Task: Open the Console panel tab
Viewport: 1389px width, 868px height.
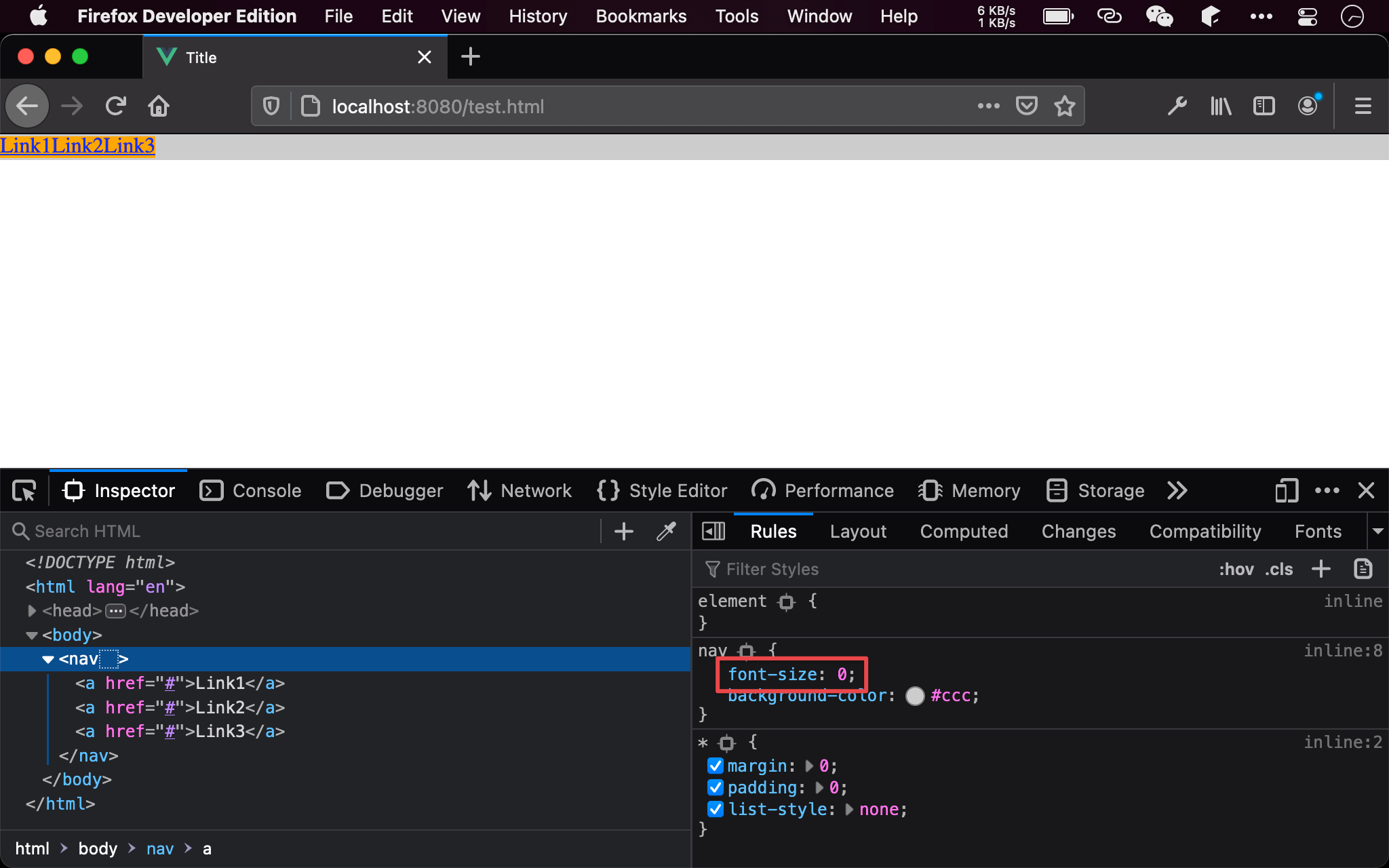Action: click(251, 490)
